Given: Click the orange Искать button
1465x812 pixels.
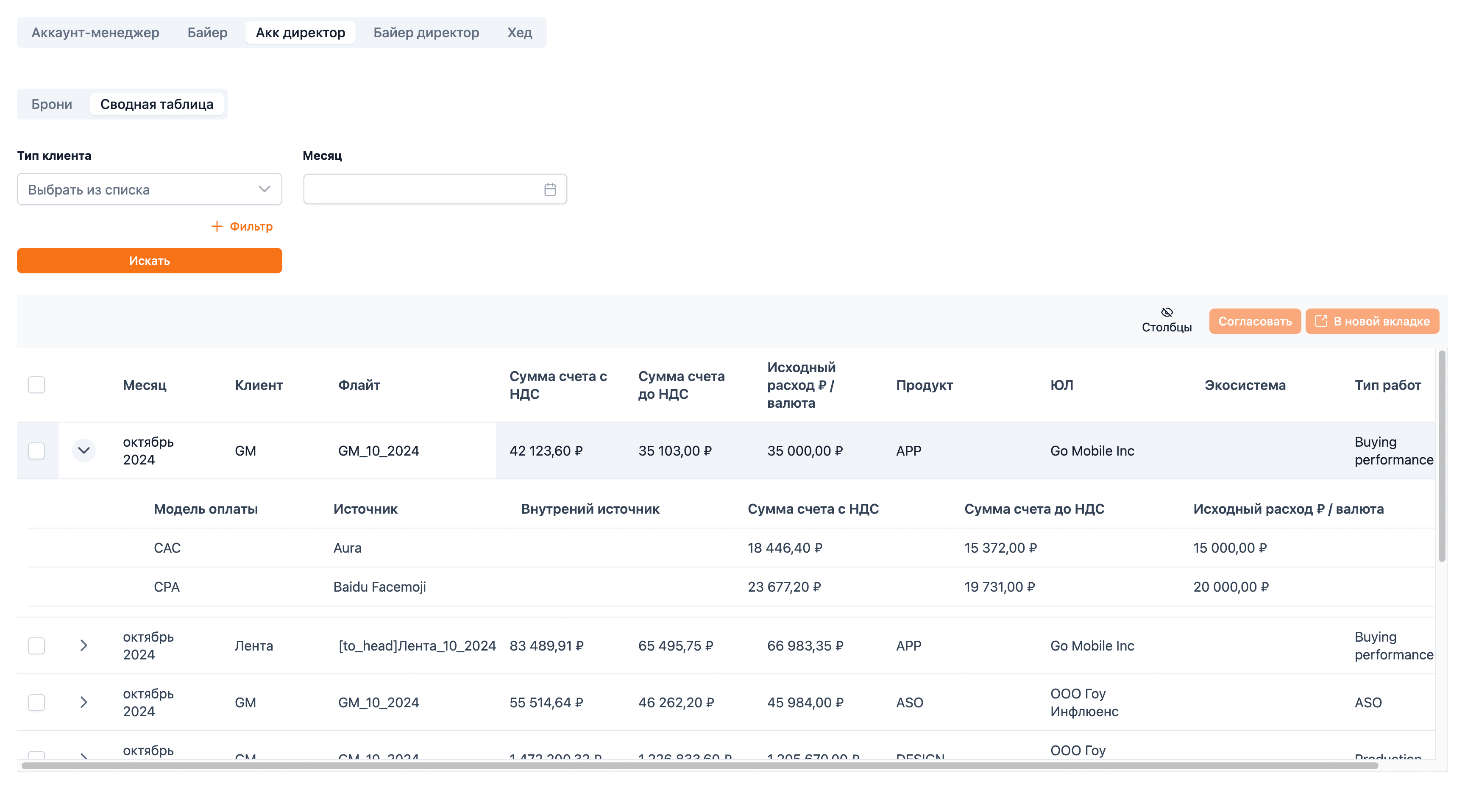Looking at the screenshot, I should [150, 261].
